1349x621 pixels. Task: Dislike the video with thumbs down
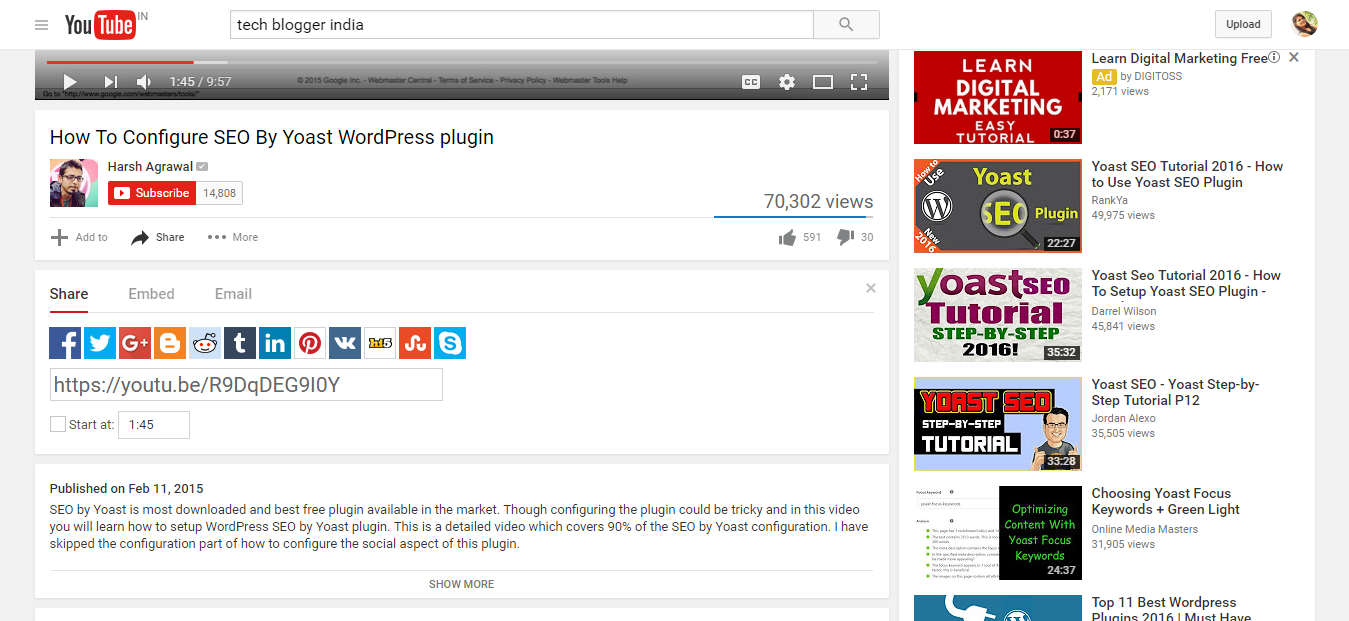pyautogui.click(x=845, y=237)
